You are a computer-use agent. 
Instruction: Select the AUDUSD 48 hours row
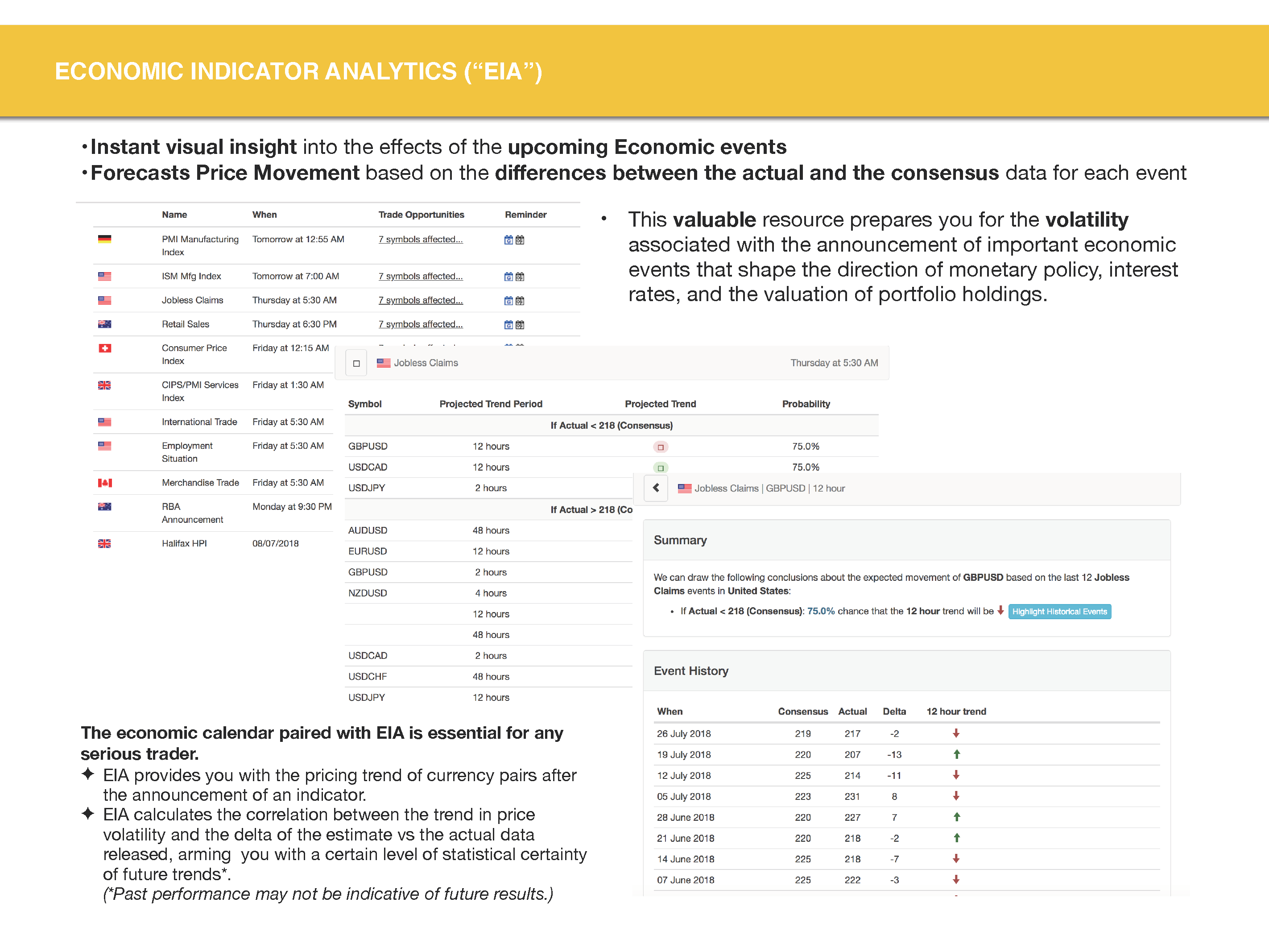(x=489, y=530)
